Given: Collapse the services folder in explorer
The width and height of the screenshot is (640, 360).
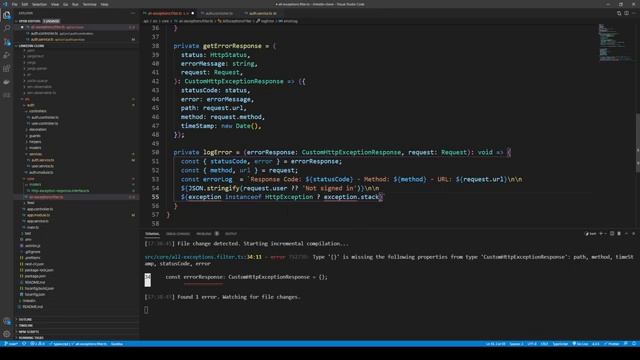Looking at the screenshot, I should [36, 154].
